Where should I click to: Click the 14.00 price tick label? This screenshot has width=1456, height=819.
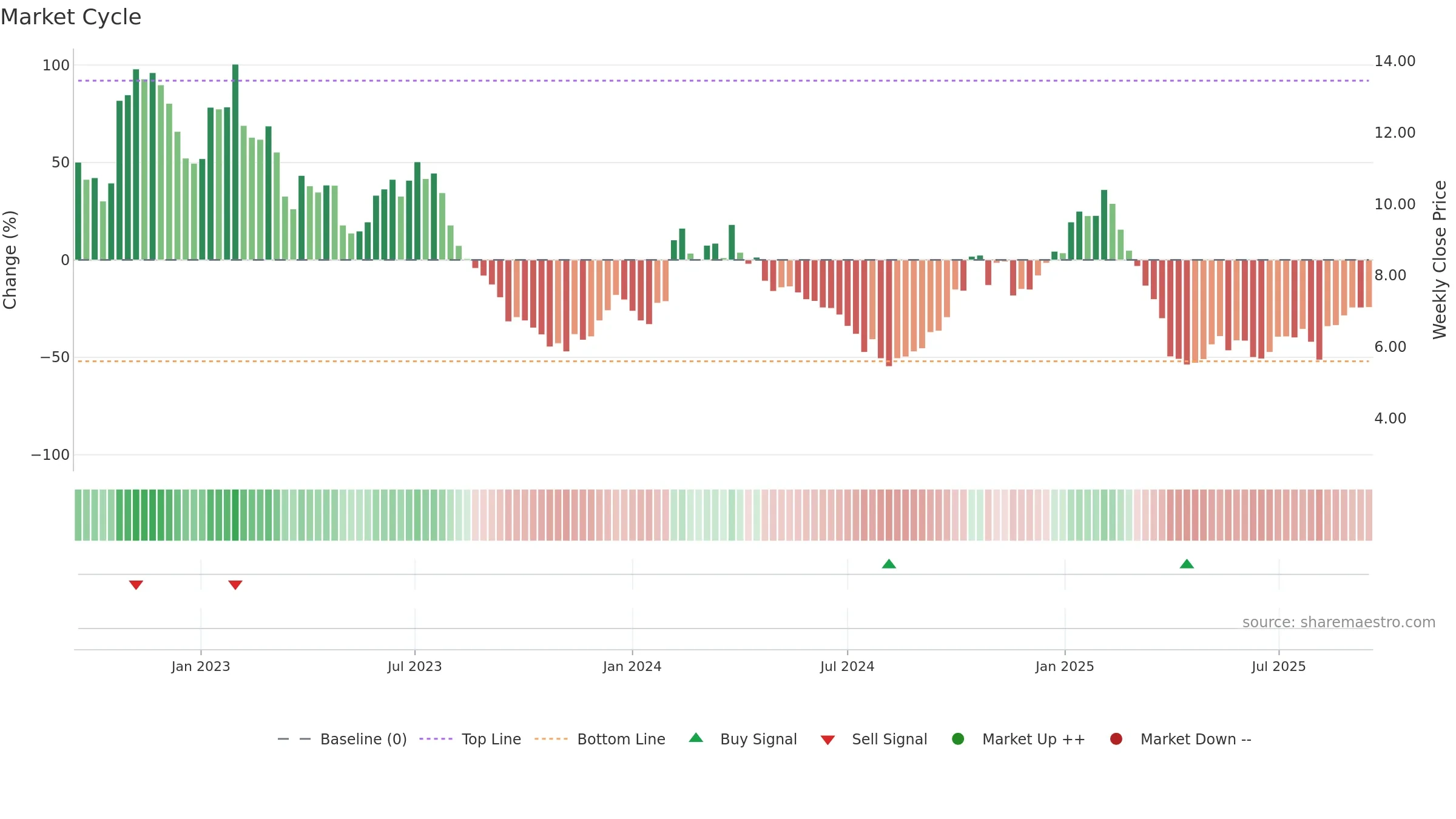coord(1395,61)
